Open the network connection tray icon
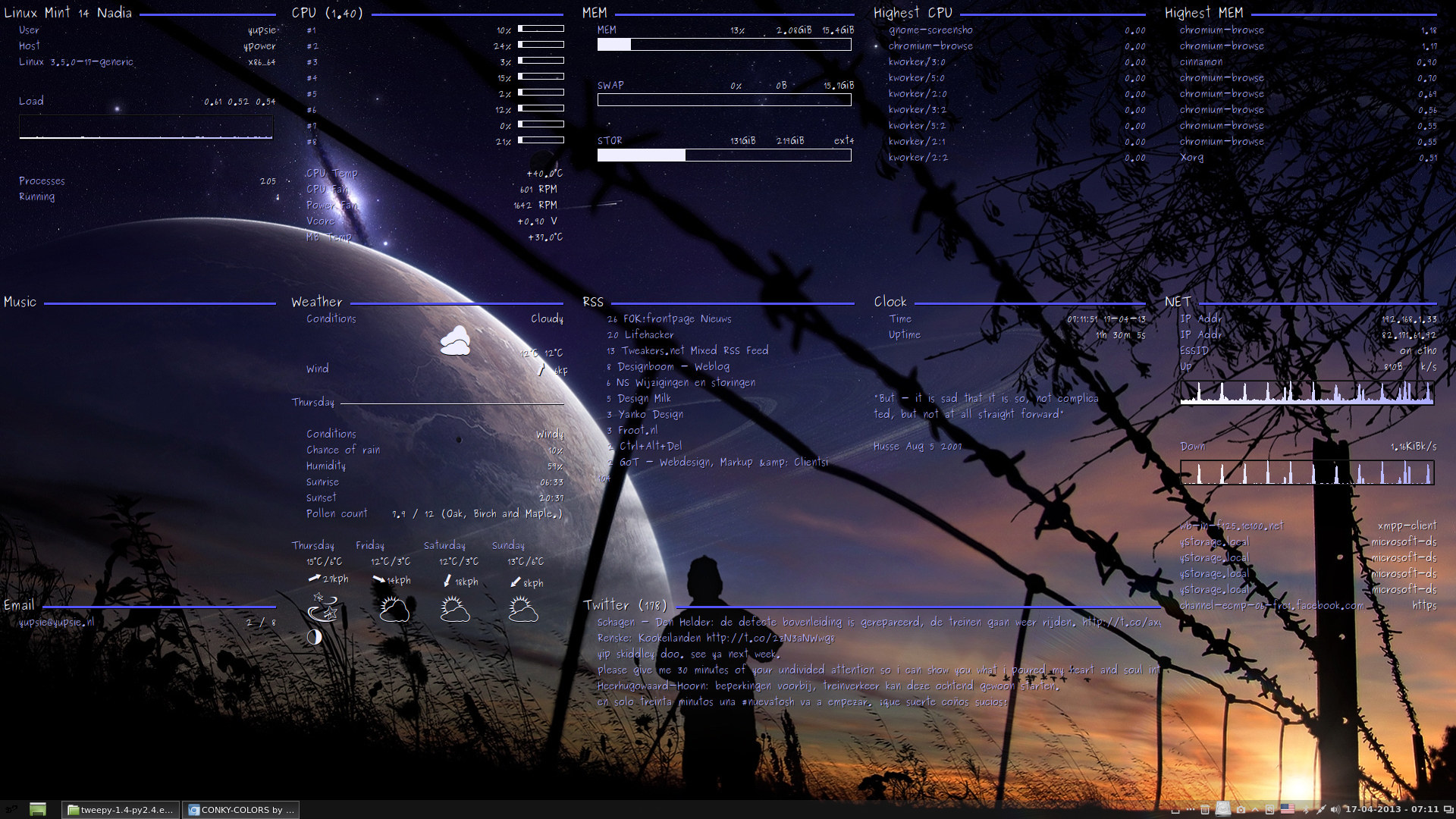Viewport: 1456px width, 819px height. click(x=1321, y=809)
